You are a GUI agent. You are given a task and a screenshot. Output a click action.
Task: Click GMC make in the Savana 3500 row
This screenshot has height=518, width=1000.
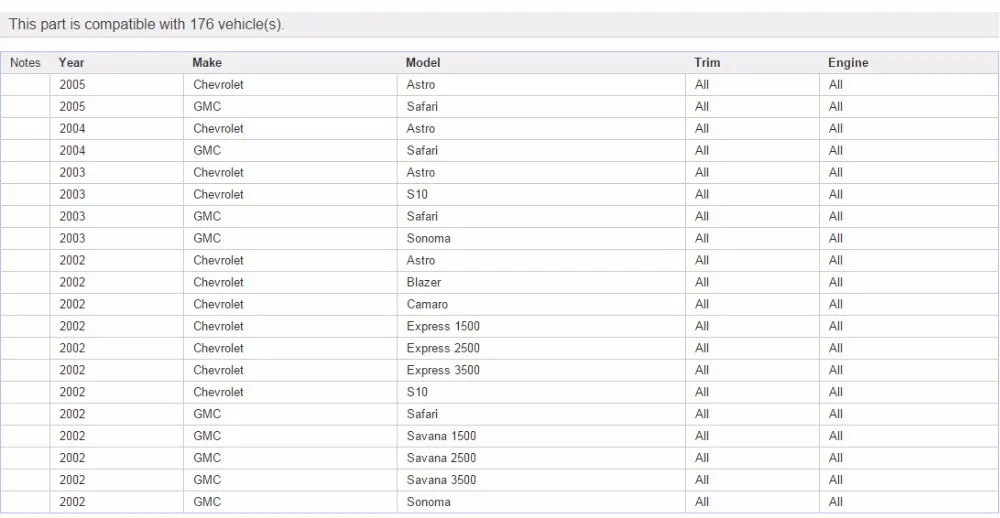[x=207, y=480]
